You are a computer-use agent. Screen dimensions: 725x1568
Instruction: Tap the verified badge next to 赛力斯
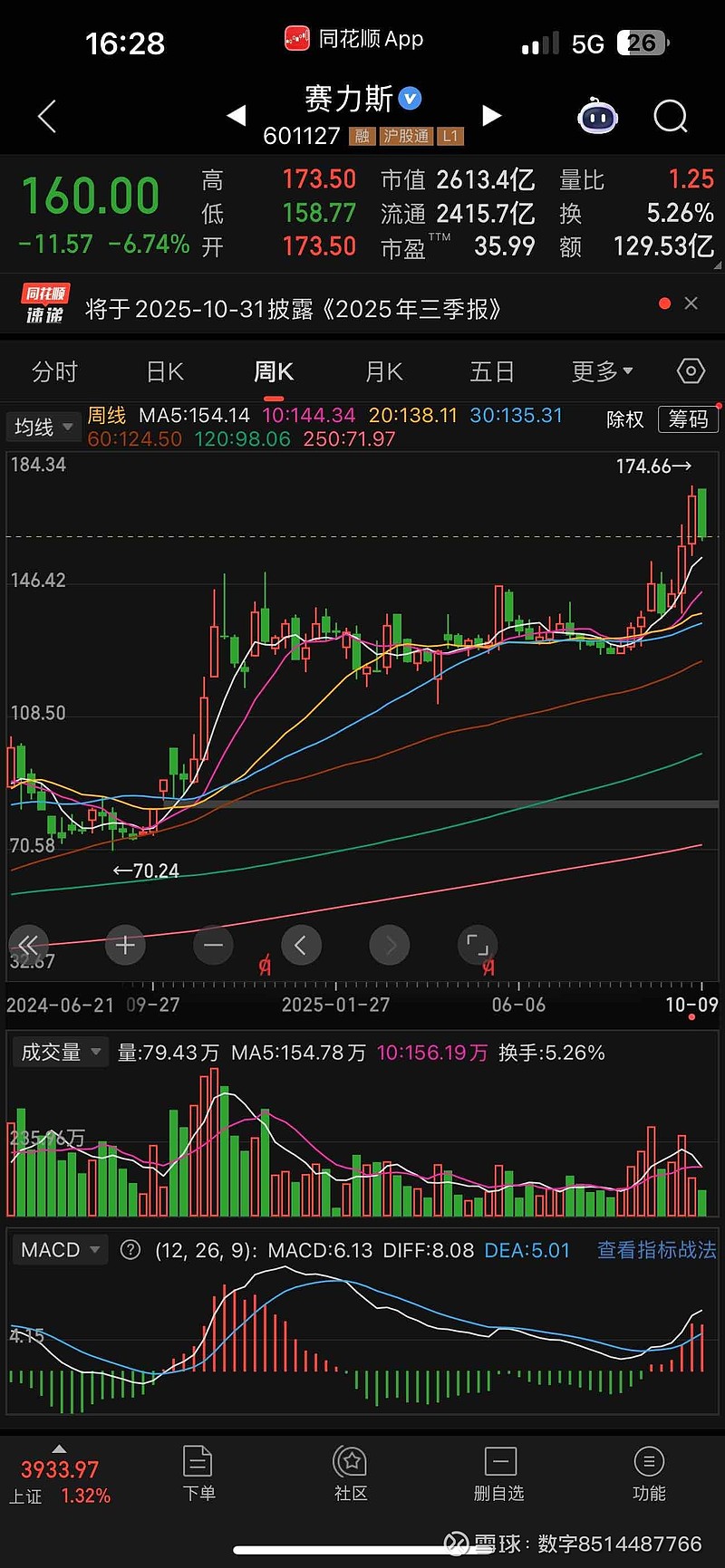pos(411,98)
